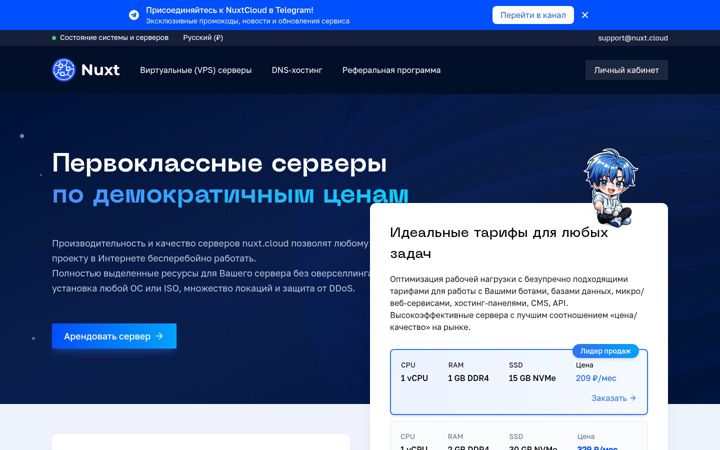This screenshot has height=450, width=720.
Task: Click the "Лидер продаж" badge
Action: click(605, 351)
